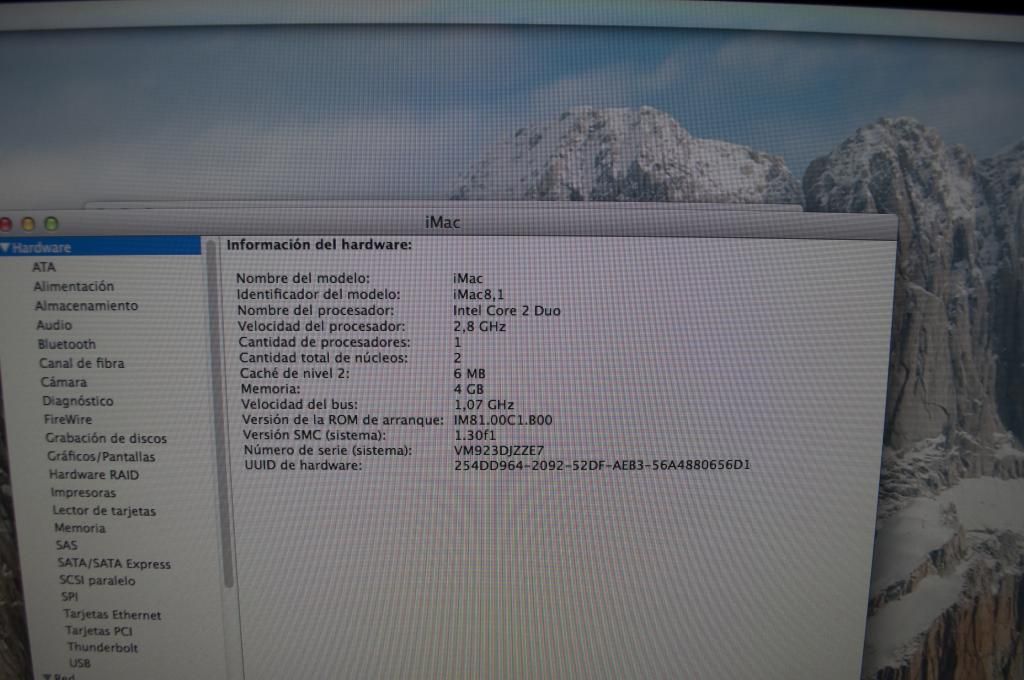Open SATA/SATA Express entry
1024x680 pixels.
coord(114,564)
